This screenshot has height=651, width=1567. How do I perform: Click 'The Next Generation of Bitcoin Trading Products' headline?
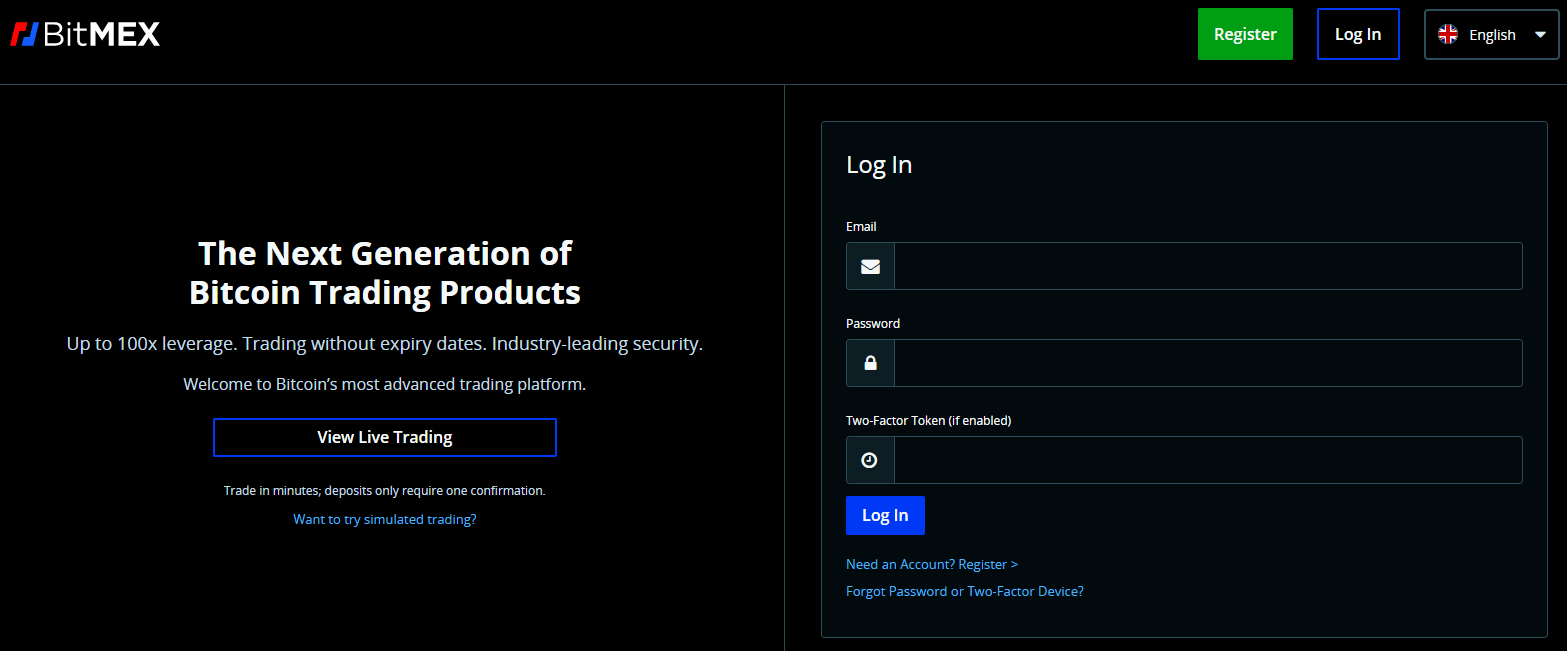[x=385, y=273]
